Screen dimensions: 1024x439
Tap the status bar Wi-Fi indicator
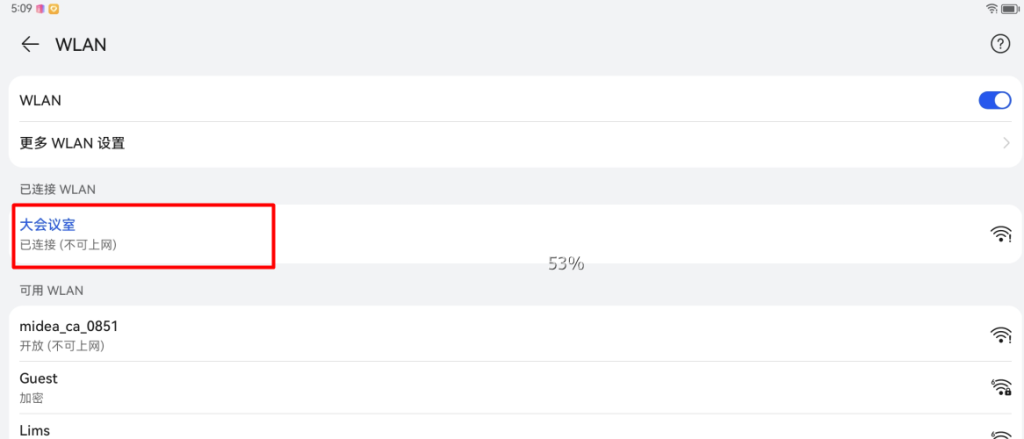tap(992, 8)
